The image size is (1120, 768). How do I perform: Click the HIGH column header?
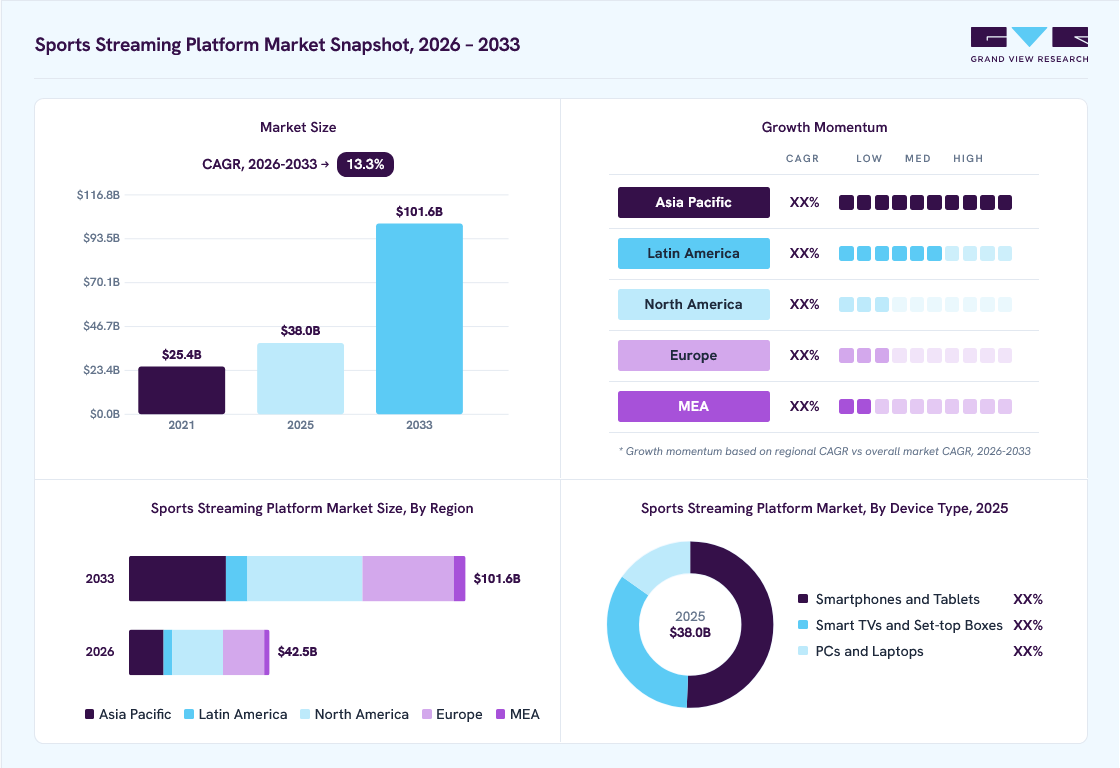point(968,159)
